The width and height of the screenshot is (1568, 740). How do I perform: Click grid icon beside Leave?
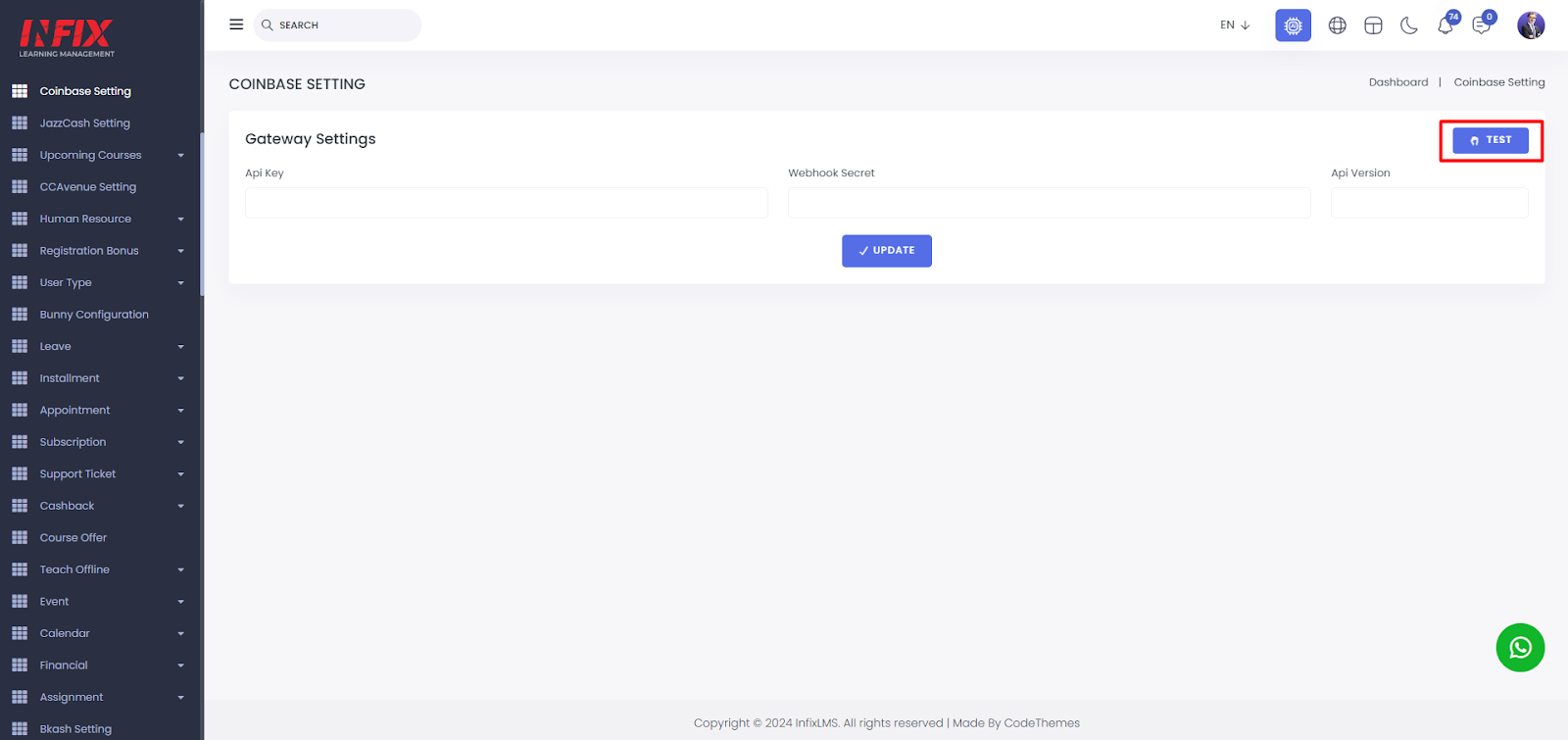pyautogui.click(x=20, y=347)
